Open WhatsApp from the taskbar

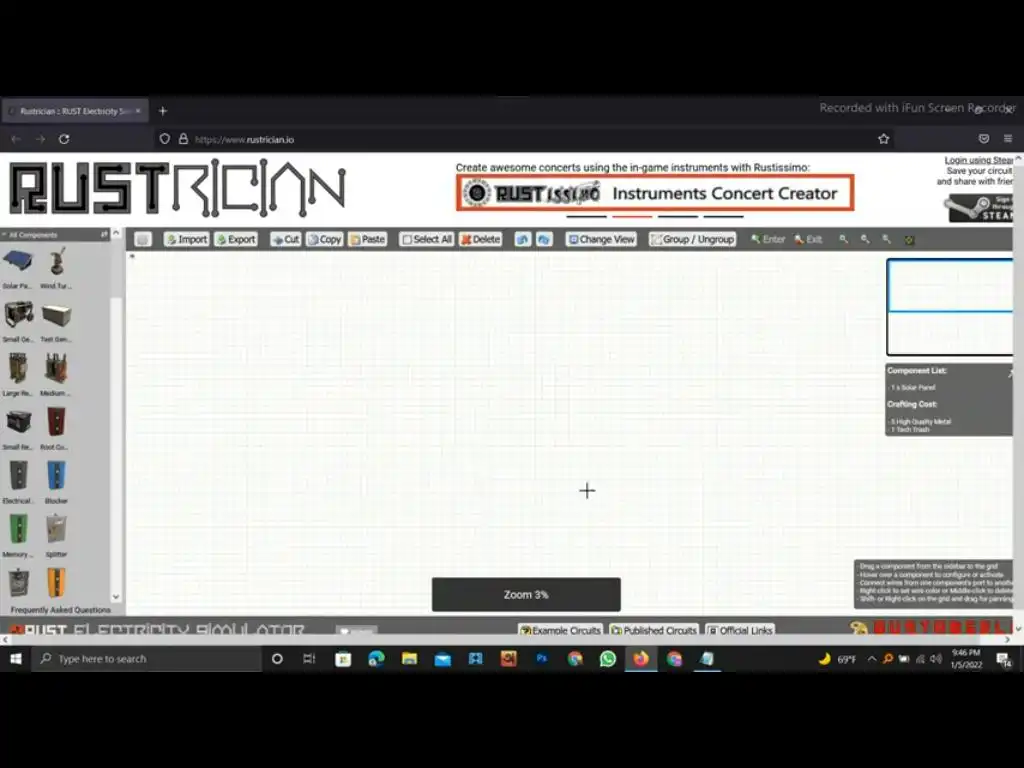click(607, 659)
